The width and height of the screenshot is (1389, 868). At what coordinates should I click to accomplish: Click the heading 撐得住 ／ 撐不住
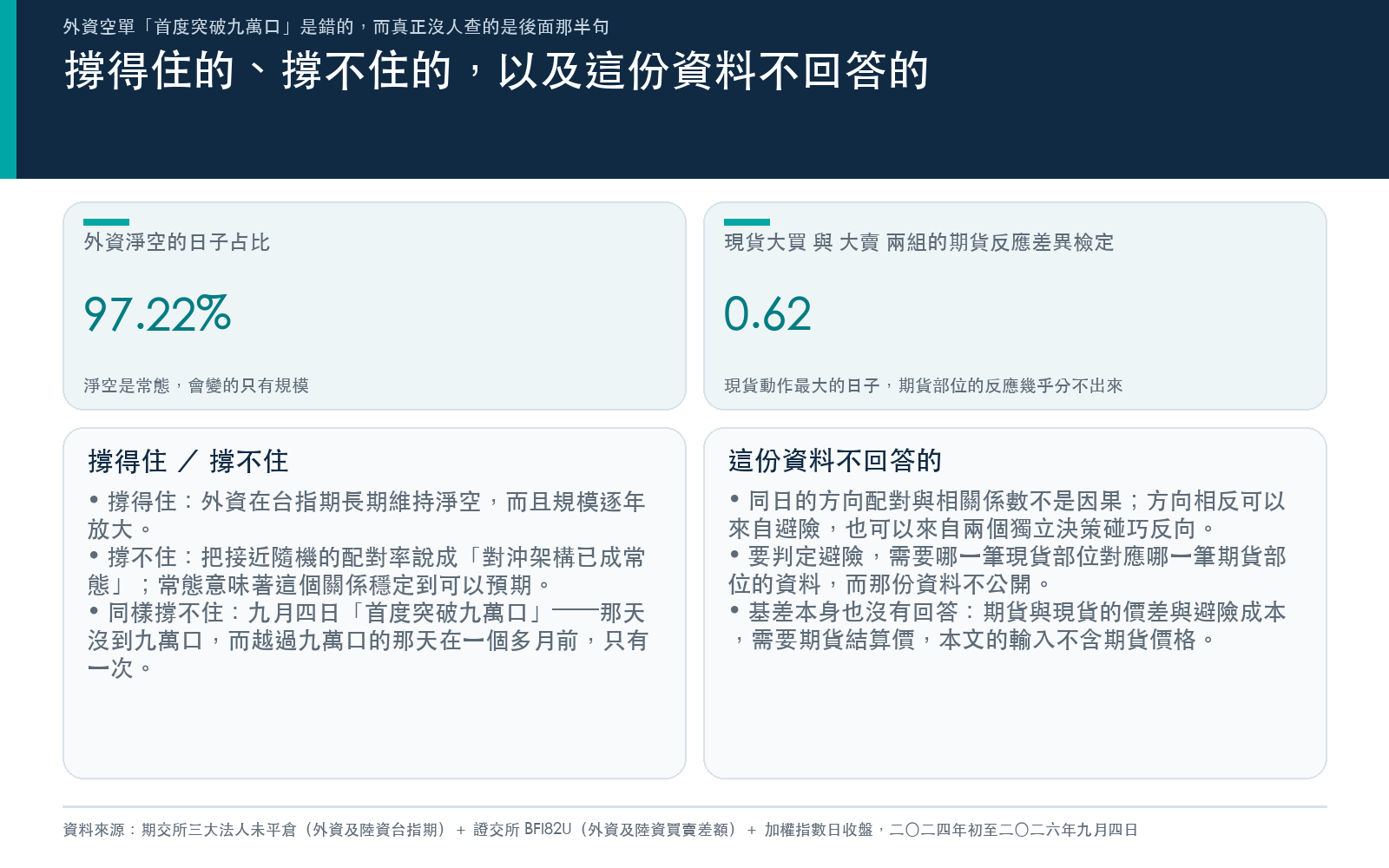click(188, 461)
